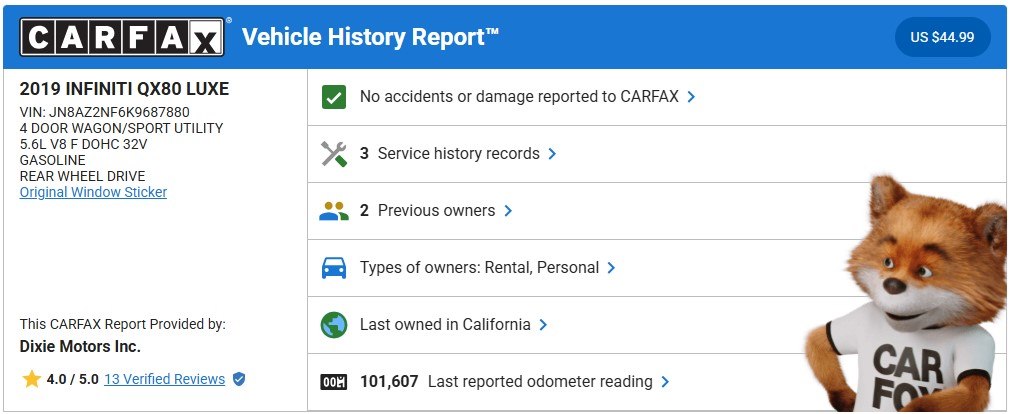Click the globe Last owned icon
This screenshot has width=1010, height=414.
[334, 325]
